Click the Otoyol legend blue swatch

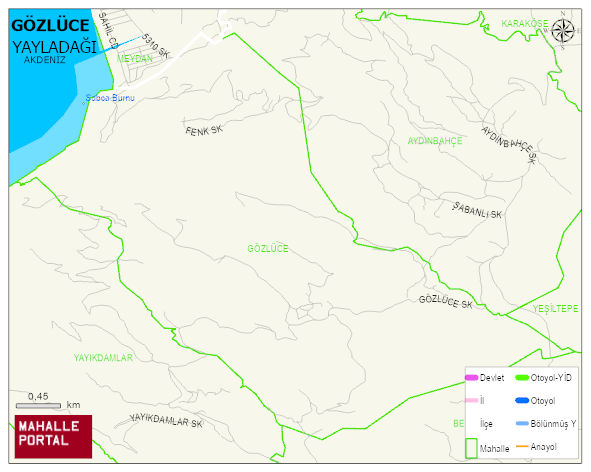click(522, 400)
